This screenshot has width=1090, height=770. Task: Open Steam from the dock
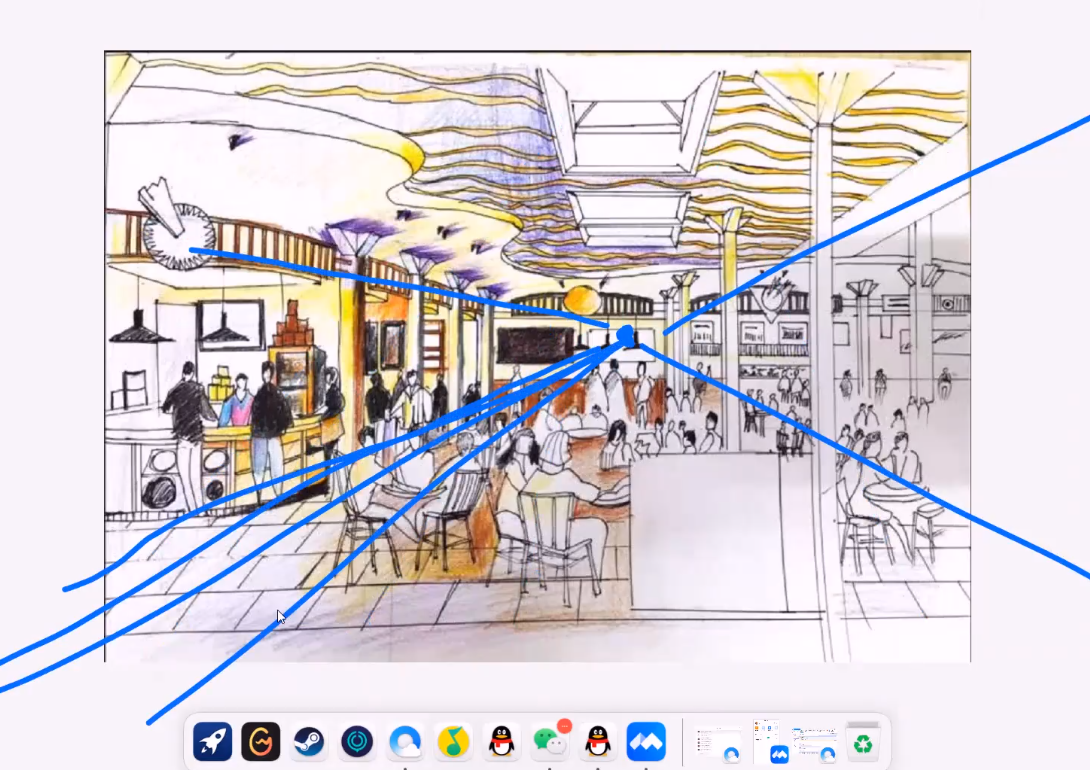click(x=309, y=742)
